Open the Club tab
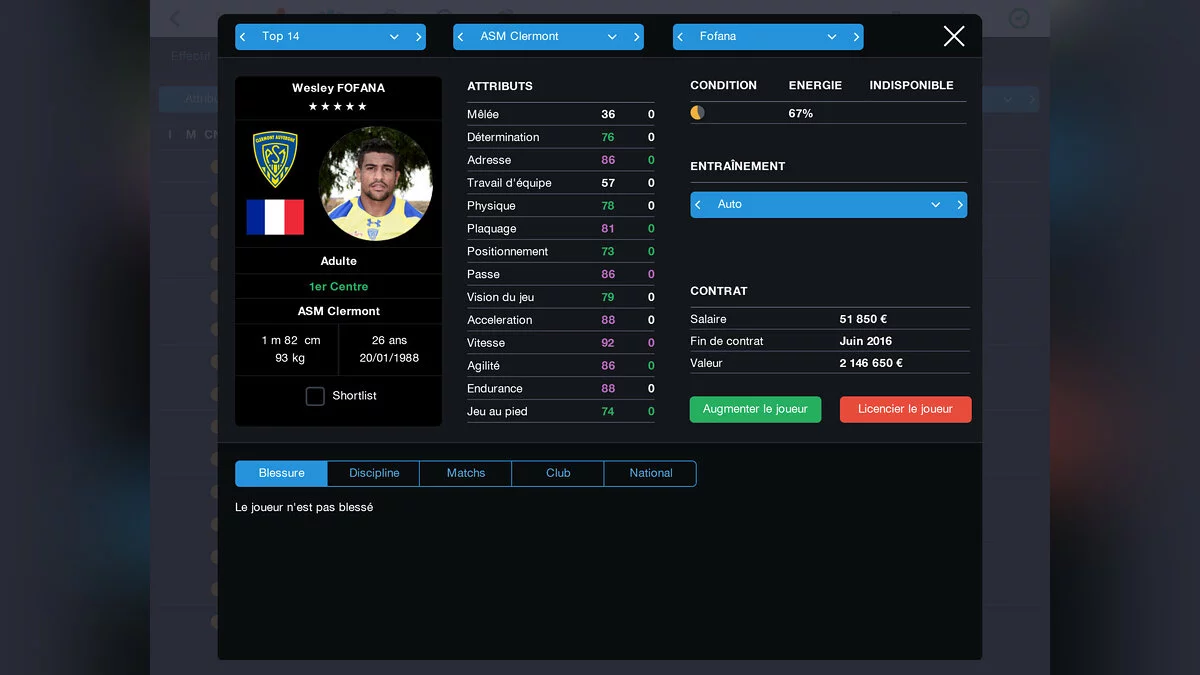Screen dimensions: 1200x675 pyautogui.click(x=558, y=473)
